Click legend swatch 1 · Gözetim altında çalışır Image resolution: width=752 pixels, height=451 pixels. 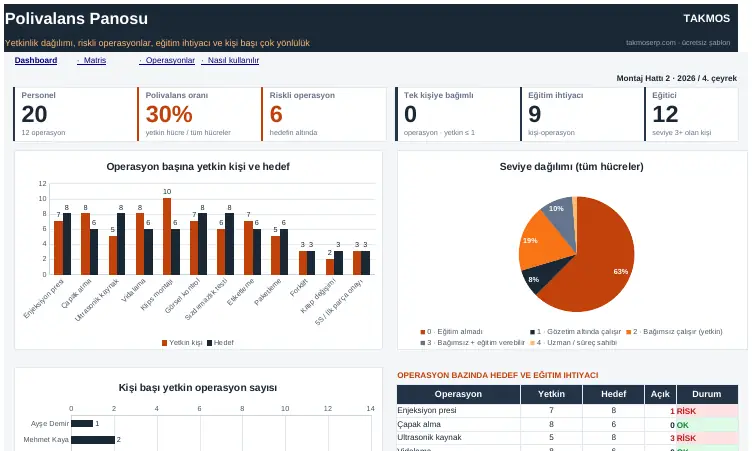[532, 332]
